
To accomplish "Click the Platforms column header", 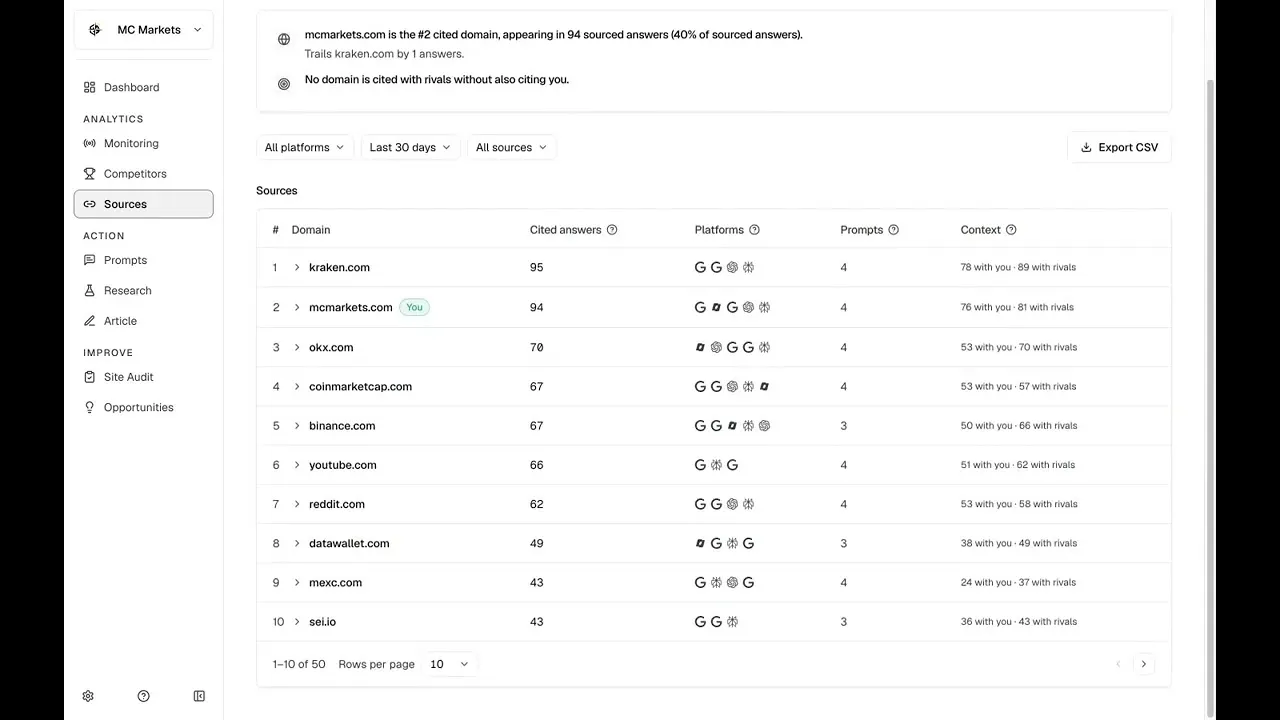I will tap(719, 230).
